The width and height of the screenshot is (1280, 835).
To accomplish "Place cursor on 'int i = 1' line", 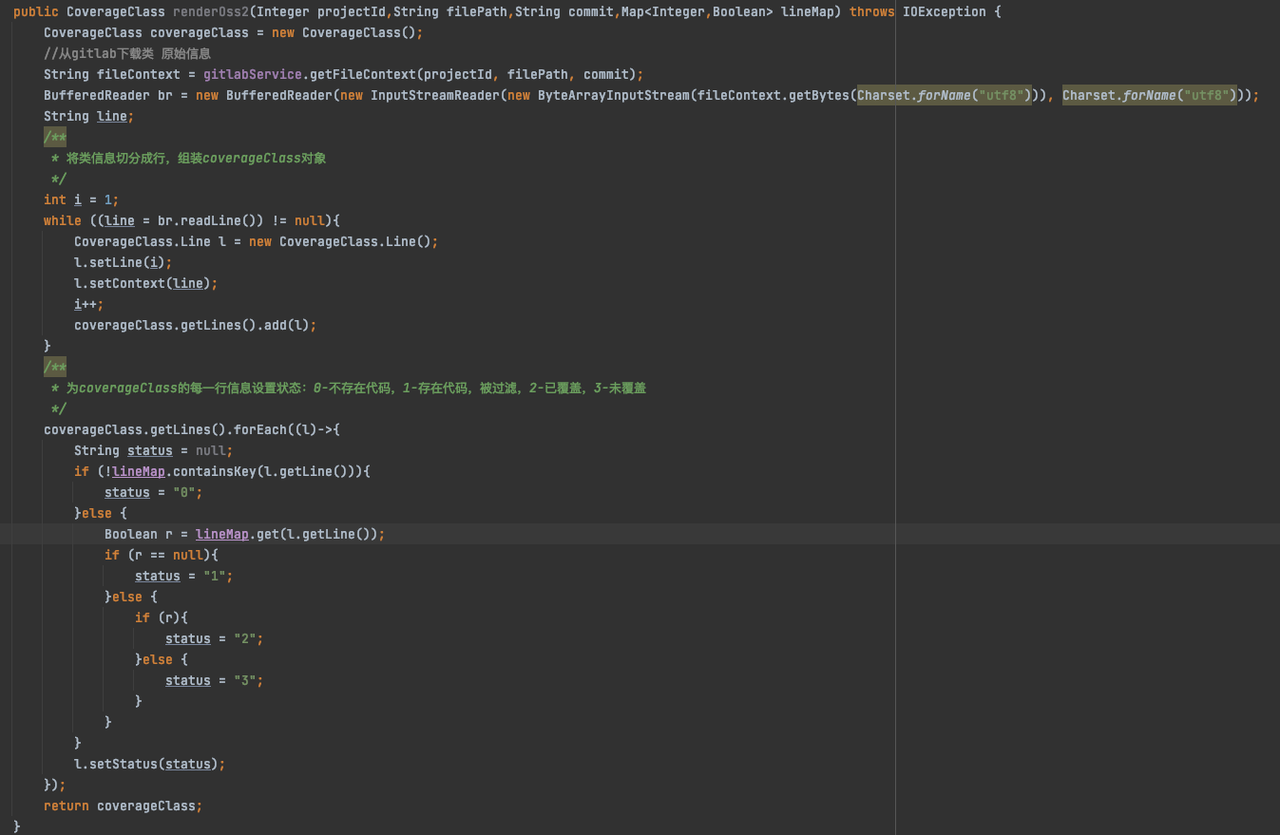I will point(81,199).
